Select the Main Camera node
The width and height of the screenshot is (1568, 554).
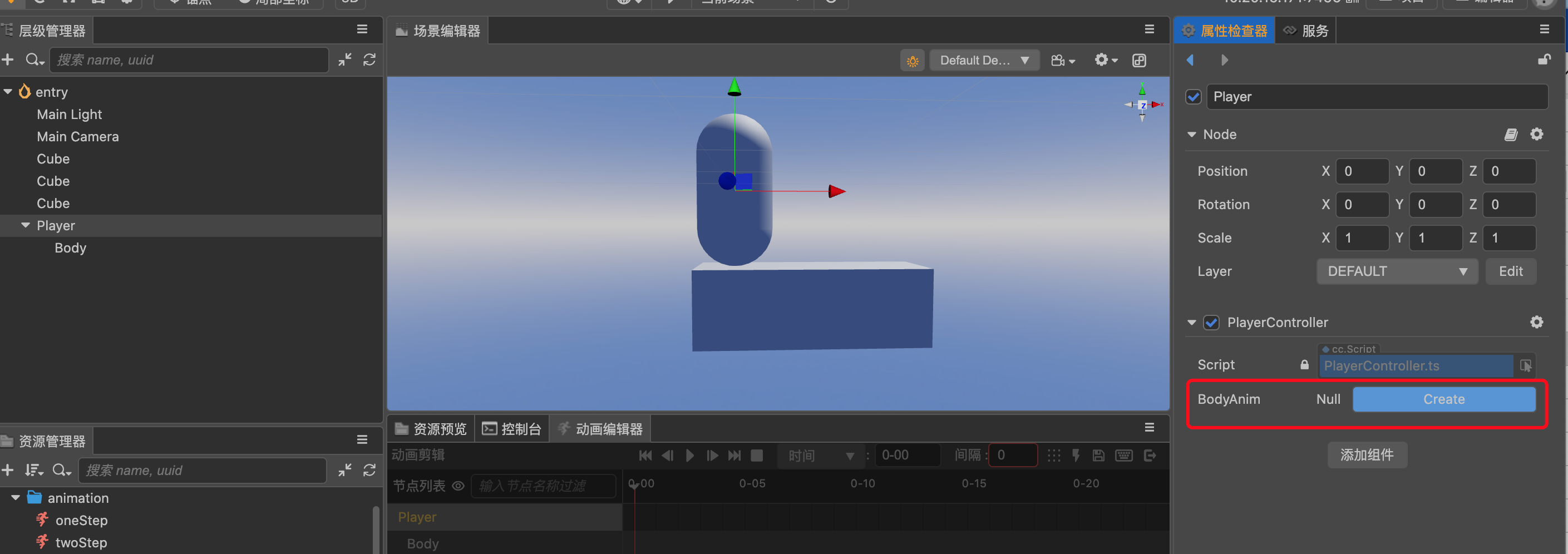[x=77, y=136]
